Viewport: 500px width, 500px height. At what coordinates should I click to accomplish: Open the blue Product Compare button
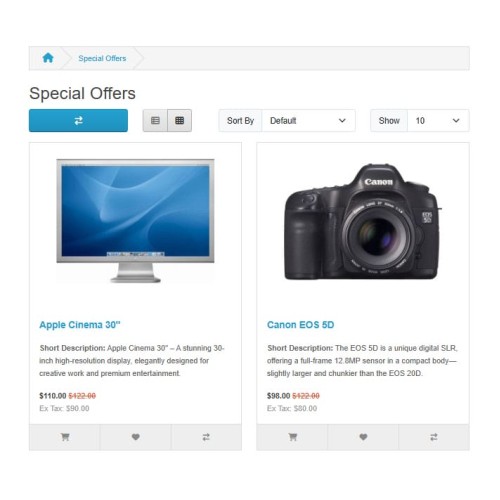pos(78,120)
